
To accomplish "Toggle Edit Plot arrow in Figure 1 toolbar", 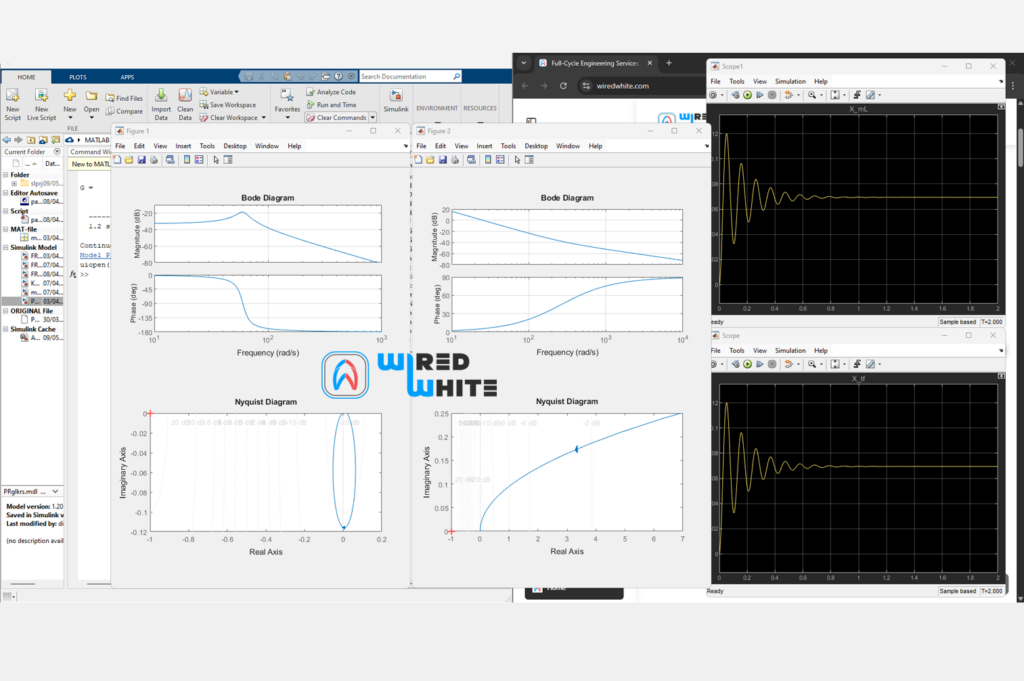I will pyautogui.click(x=216, y=160).
